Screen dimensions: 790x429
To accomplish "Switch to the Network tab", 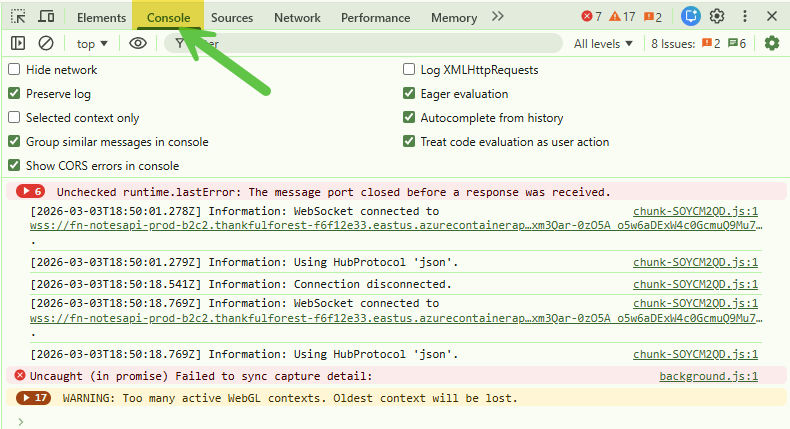I will coord(297,18).
